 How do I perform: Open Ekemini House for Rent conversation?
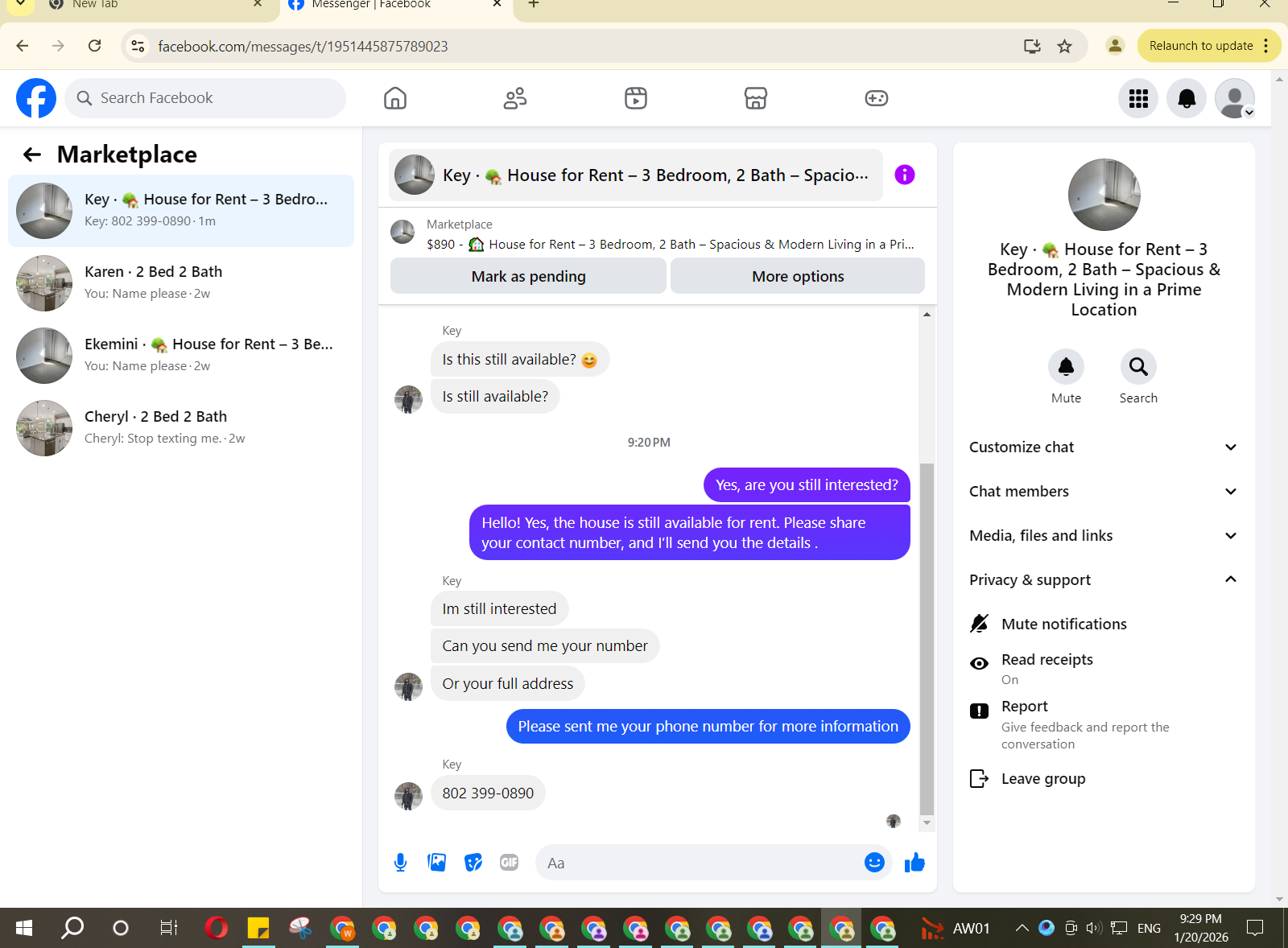point(181,356)
